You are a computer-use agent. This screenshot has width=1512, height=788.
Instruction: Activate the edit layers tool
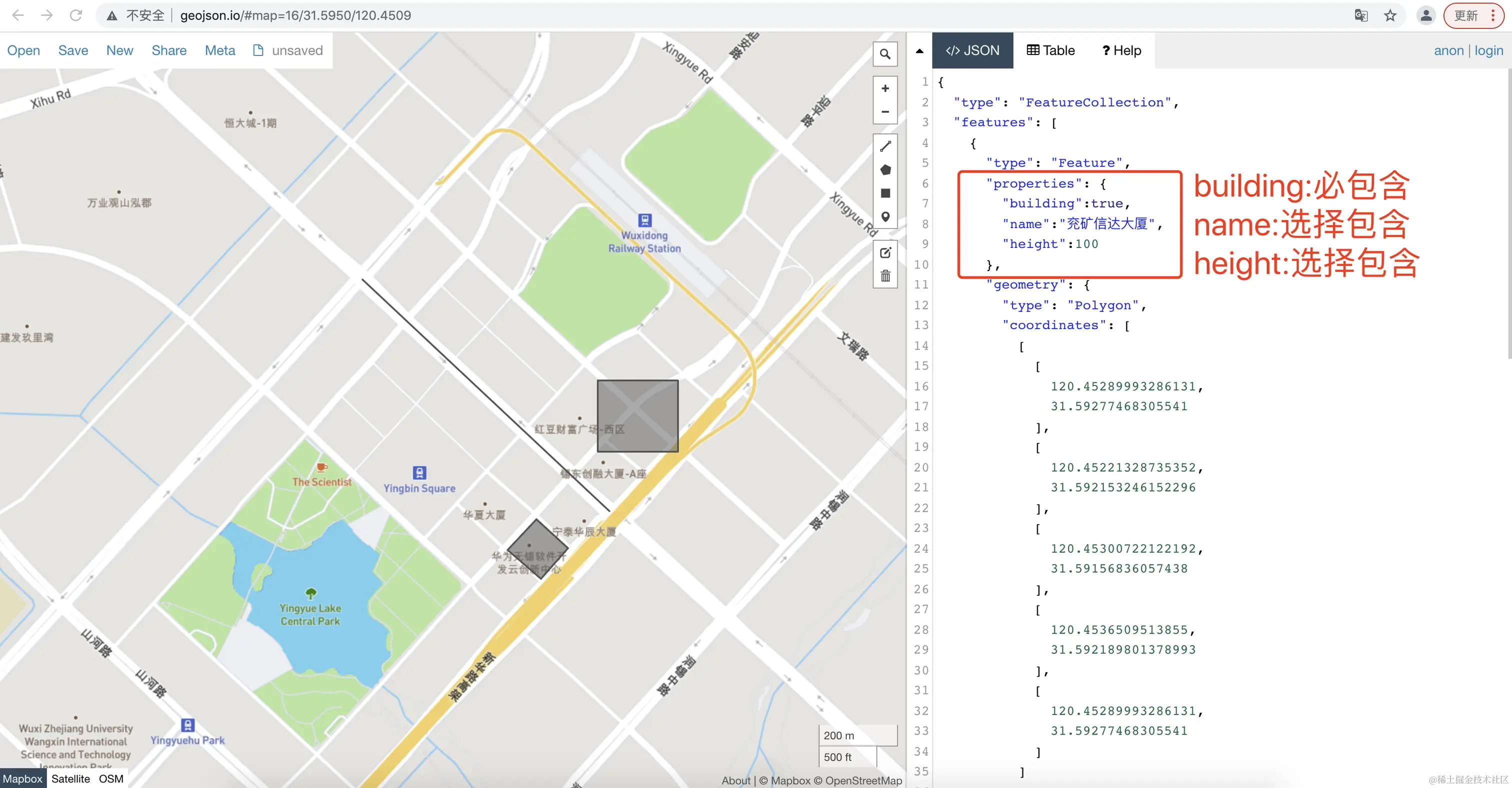click(x=884, y=253)
